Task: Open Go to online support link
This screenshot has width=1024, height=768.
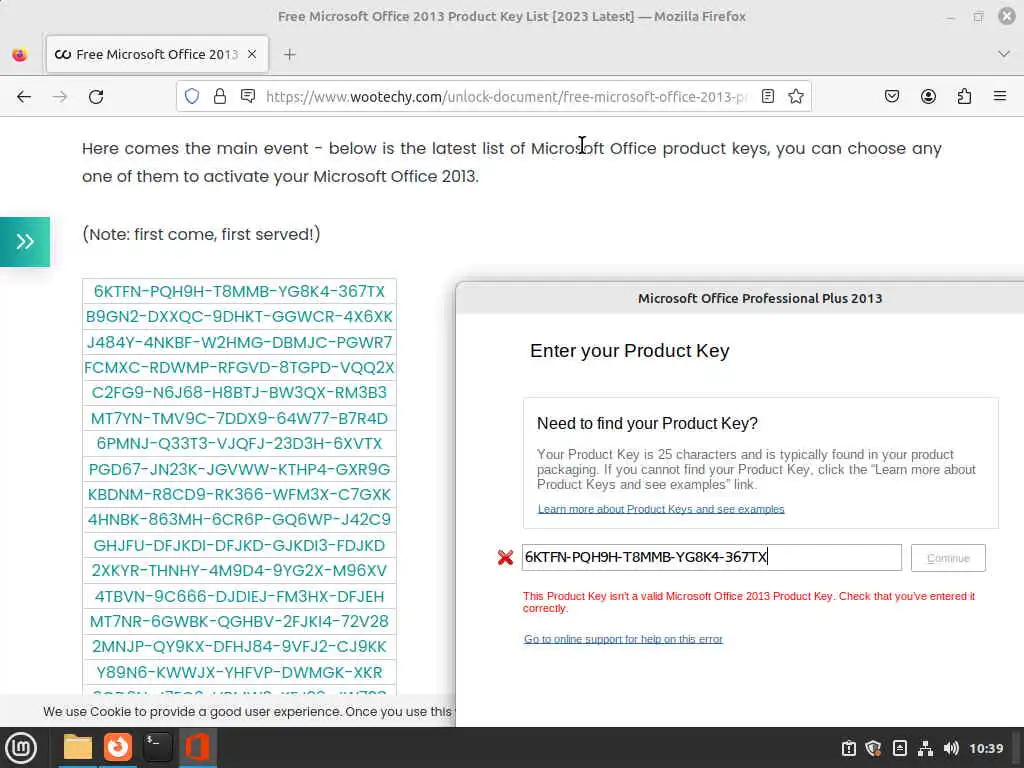Action: [623, 639]
